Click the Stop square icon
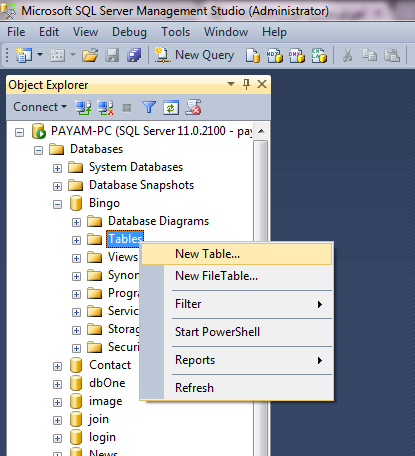This screenshot has width=415, height=456. pyautogui.click(x=127, y=108)
